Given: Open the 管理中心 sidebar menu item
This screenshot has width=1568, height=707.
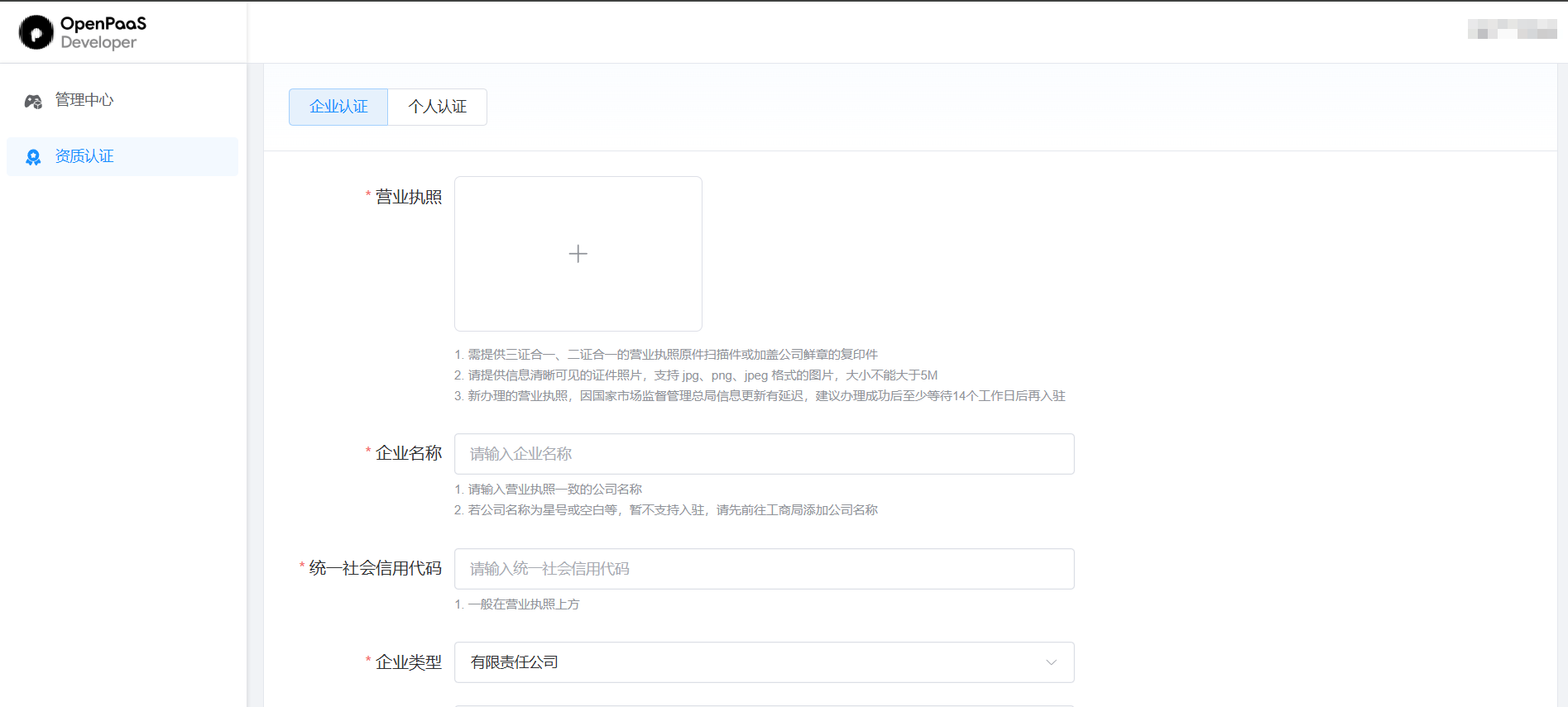Looking at the screenshot, I should click(x=122, y=100).
